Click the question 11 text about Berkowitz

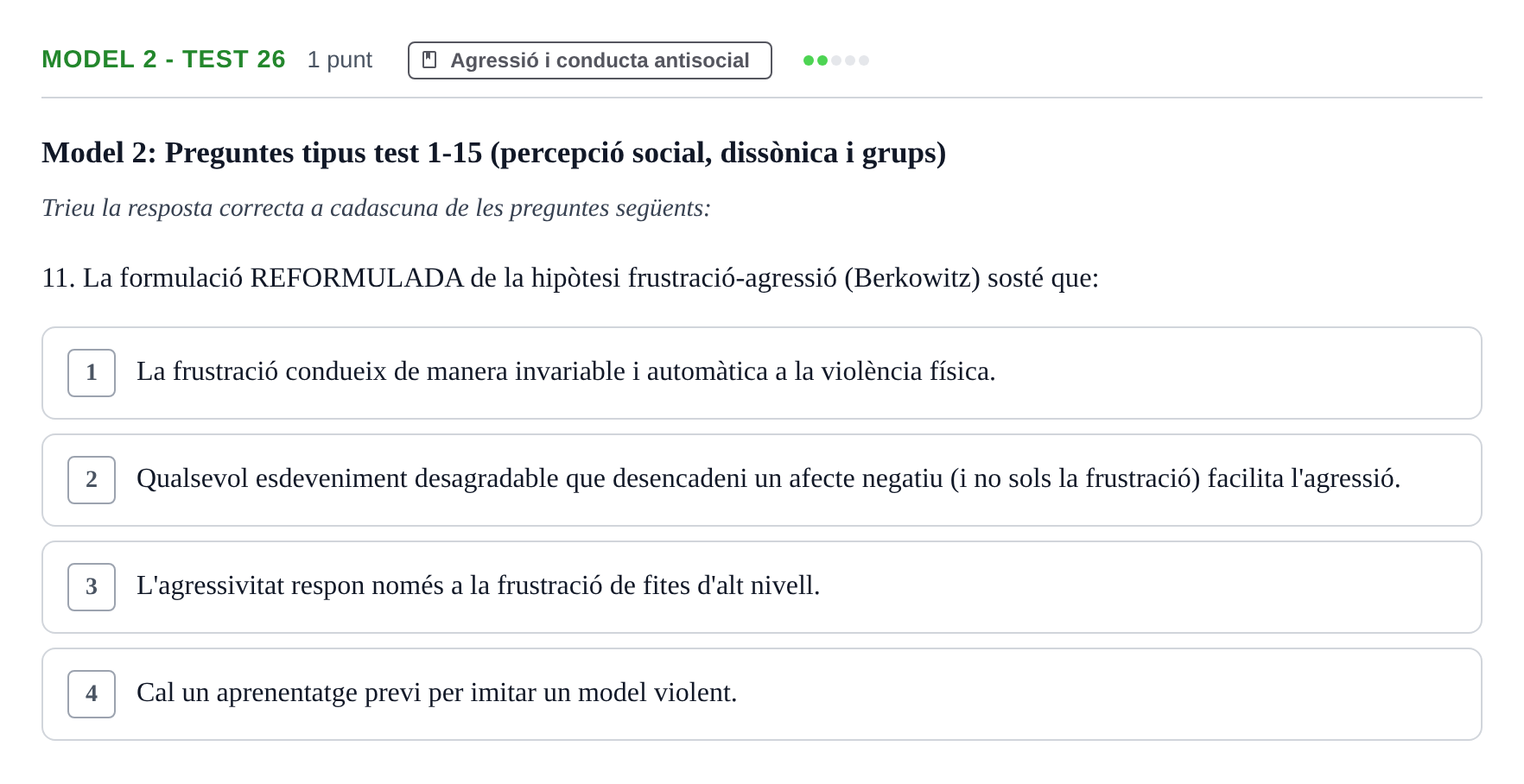point(570,278)
